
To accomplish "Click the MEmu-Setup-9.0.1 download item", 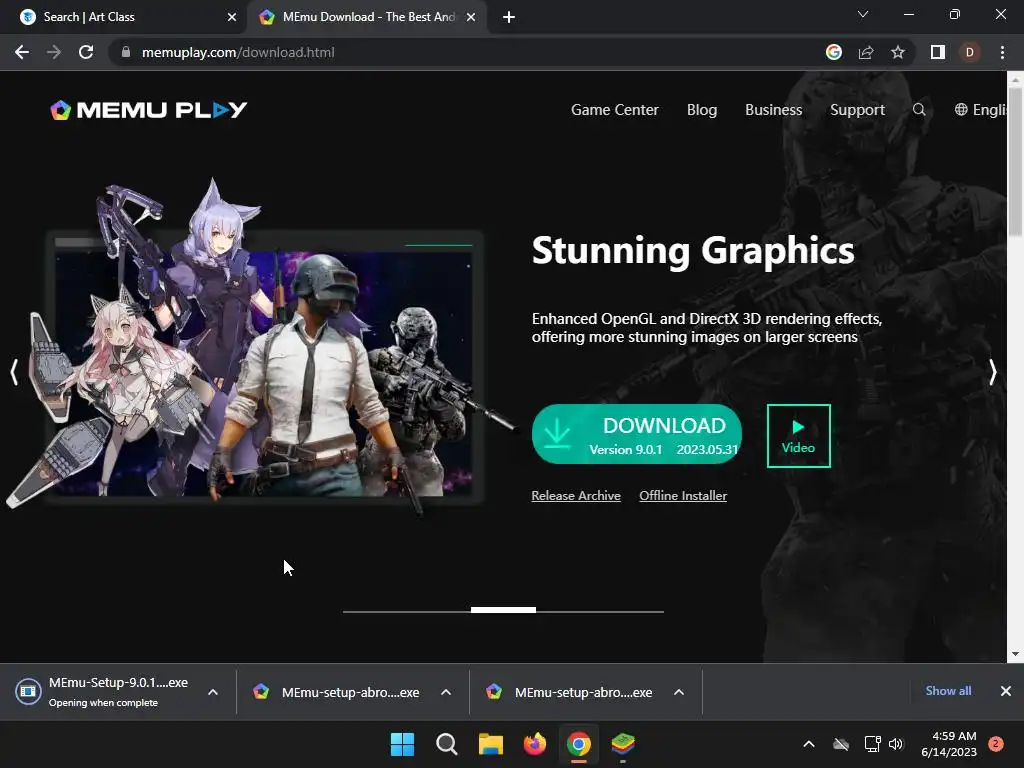I will click(x=106, y=692).
